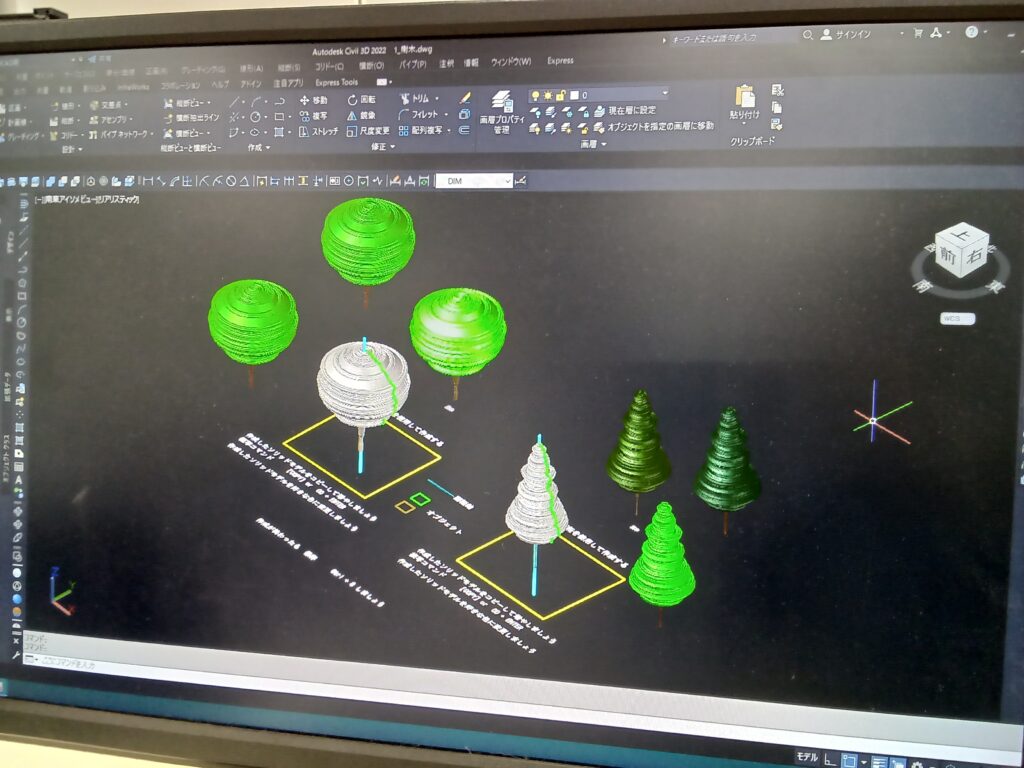
Task: Toggle the layer lightbulb on/off icon
Action: (x=536, y=95)
